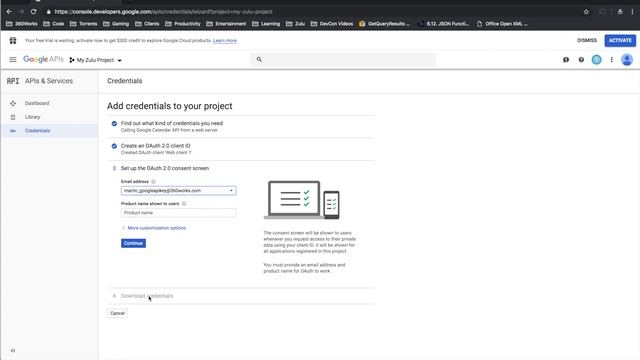
Task: Open the Zulu bookmarks folder
Action: [296, 24]
